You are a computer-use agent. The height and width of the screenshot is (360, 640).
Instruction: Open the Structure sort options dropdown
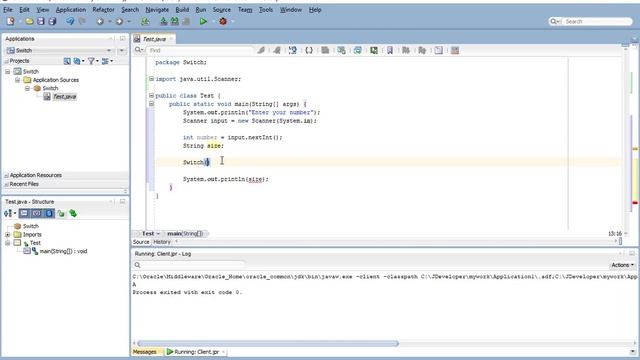point(10,213)
